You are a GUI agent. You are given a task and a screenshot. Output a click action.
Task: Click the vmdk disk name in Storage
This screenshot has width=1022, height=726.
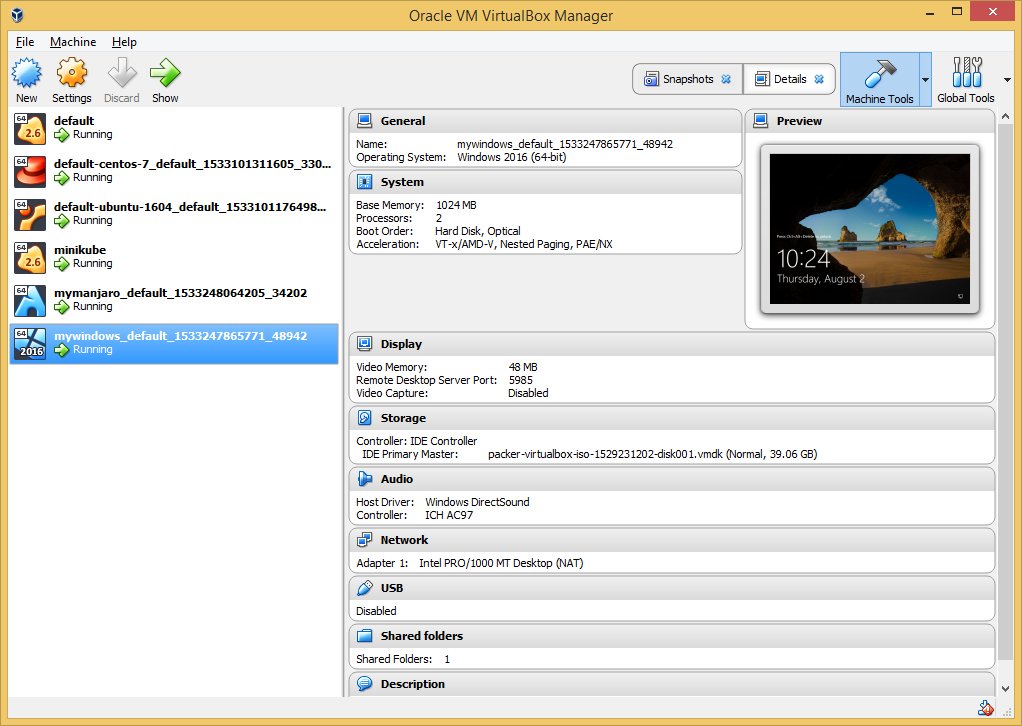click(x=606, y=454)
